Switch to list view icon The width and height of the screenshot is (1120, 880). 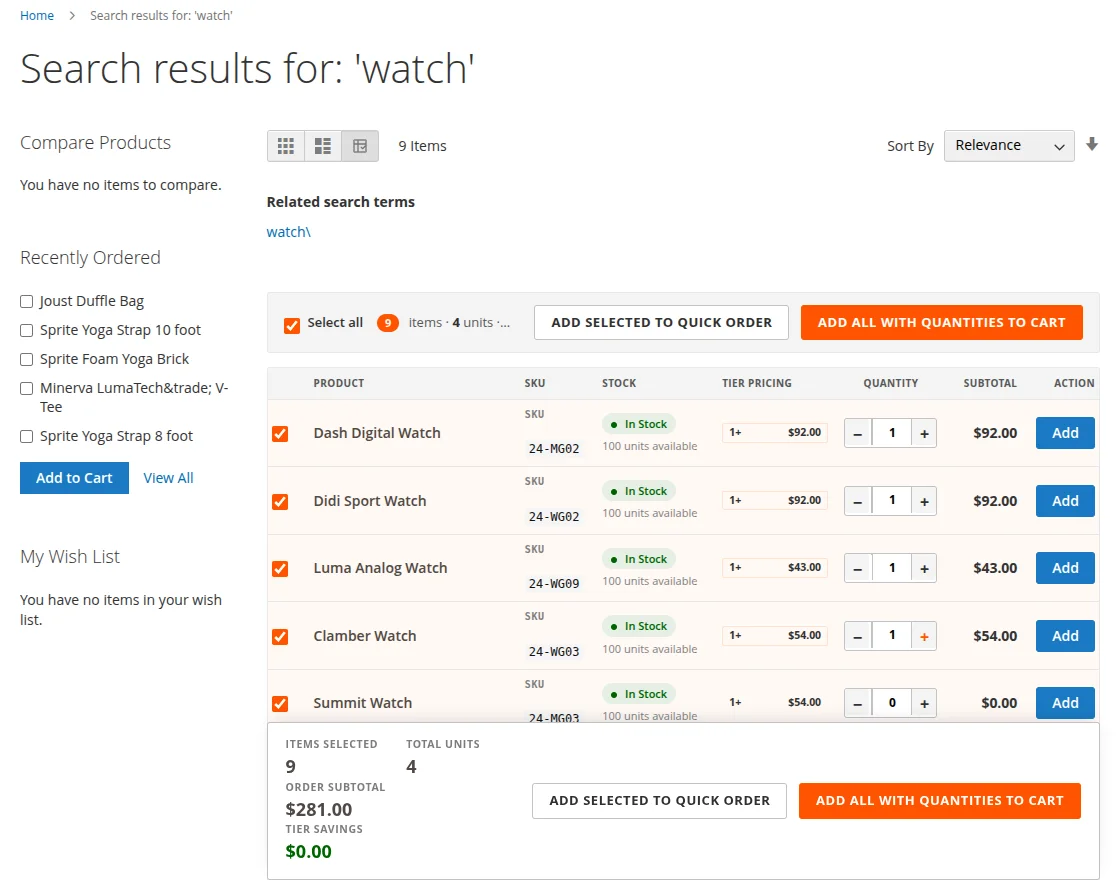click(323, 146)
